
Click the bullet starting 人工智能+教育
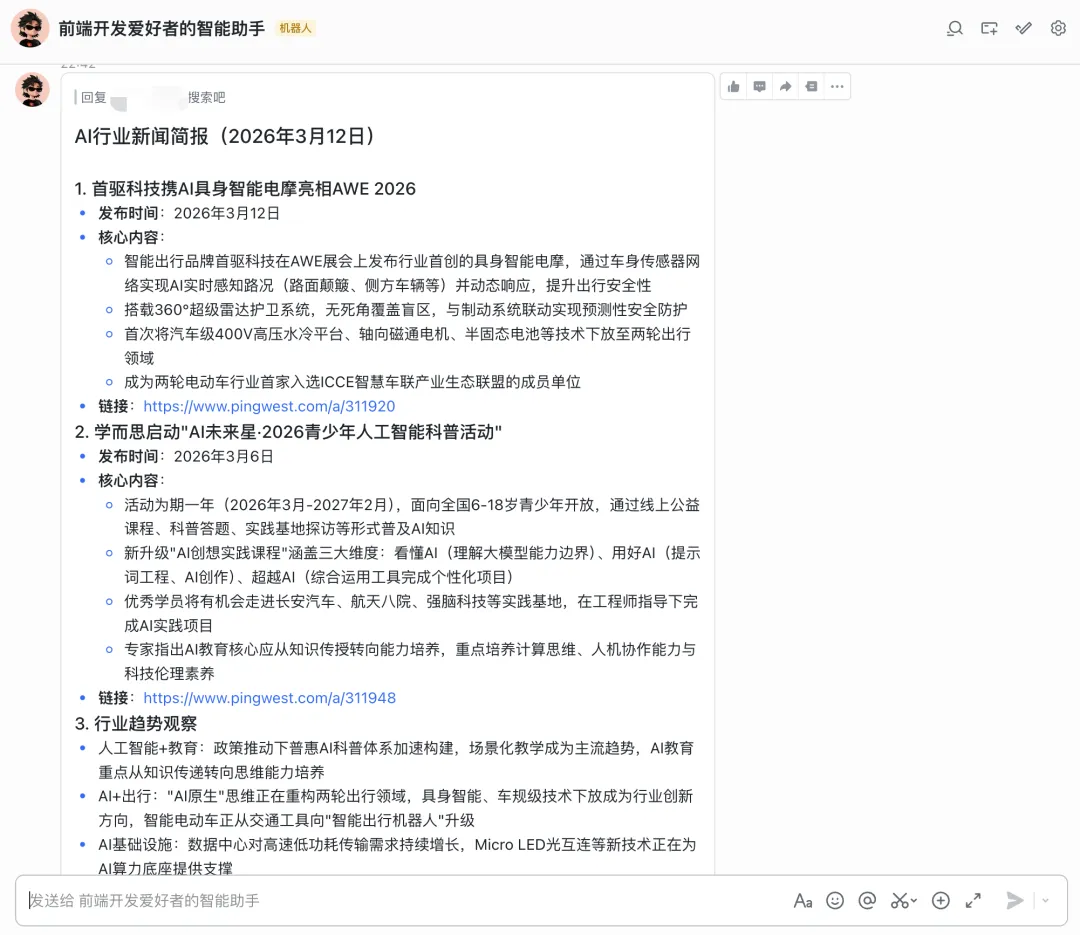(x=396, y=760)
